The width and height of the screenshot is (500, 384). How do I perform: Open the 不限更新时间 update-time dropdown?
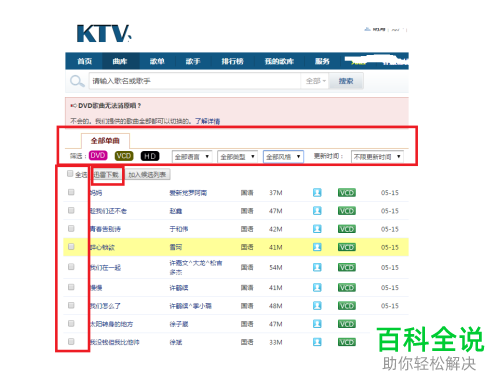point(377,156)
